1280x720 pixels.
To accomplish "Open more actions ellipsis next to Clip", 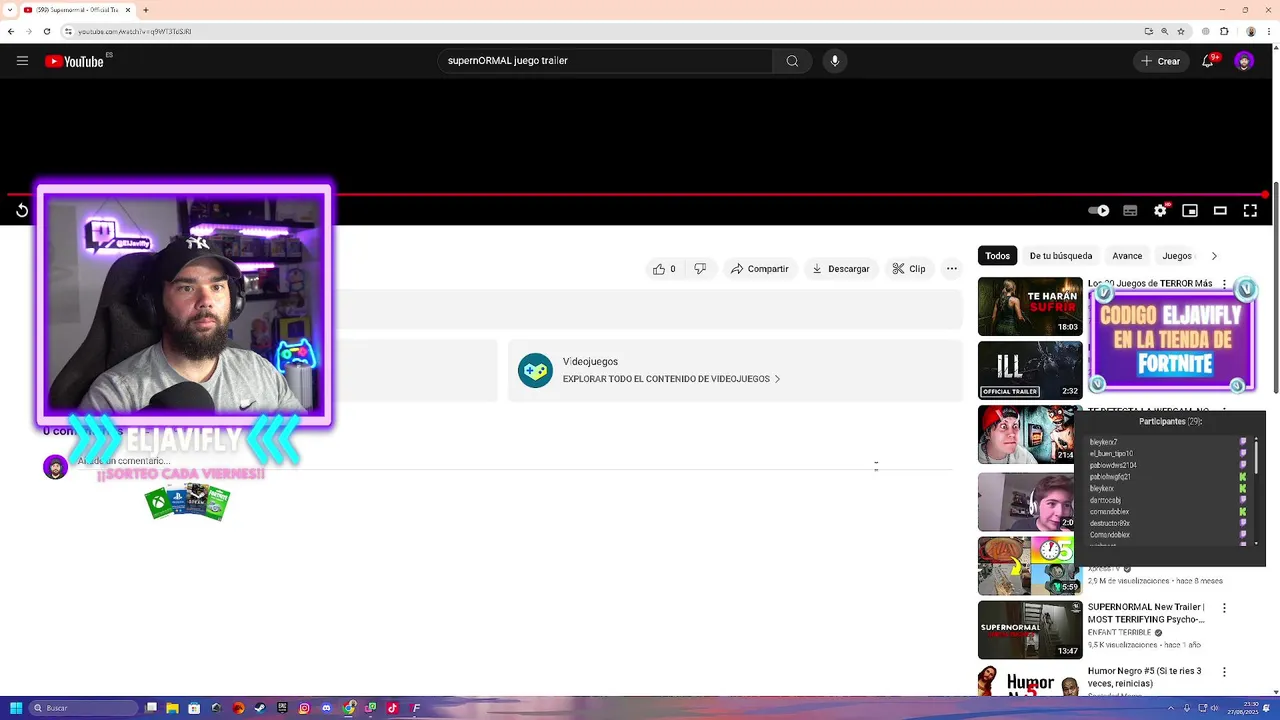I will [x=952, y=269].
